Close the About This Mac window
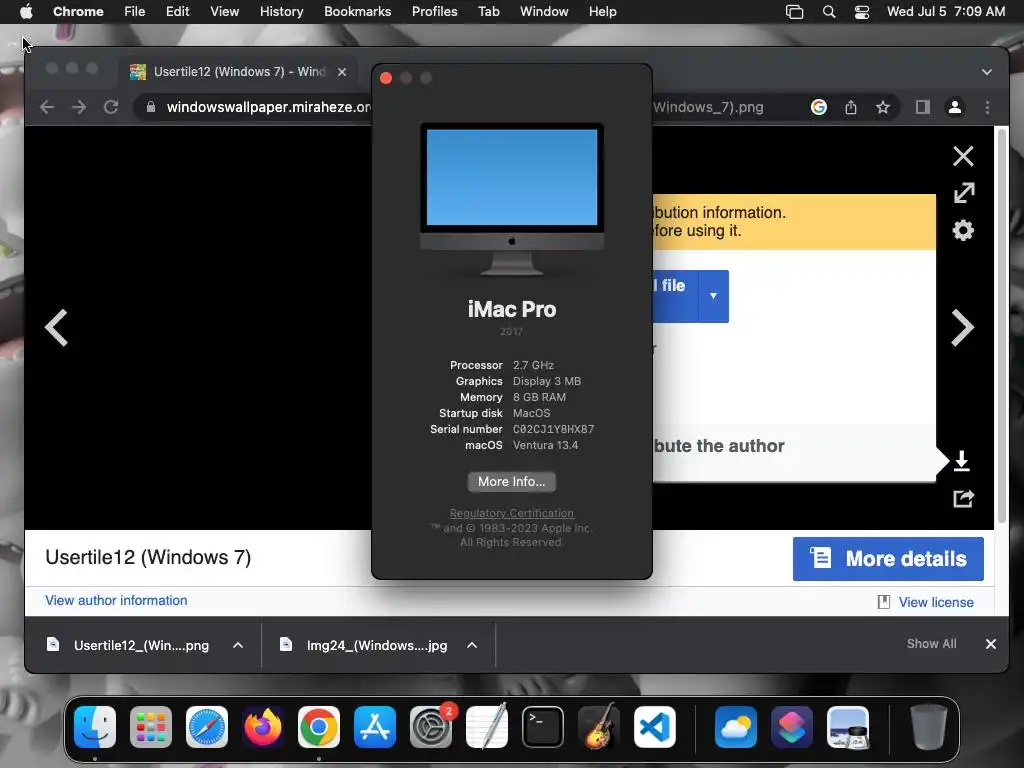Viewport: 1024px width, 768px height. tap(386, 78)
